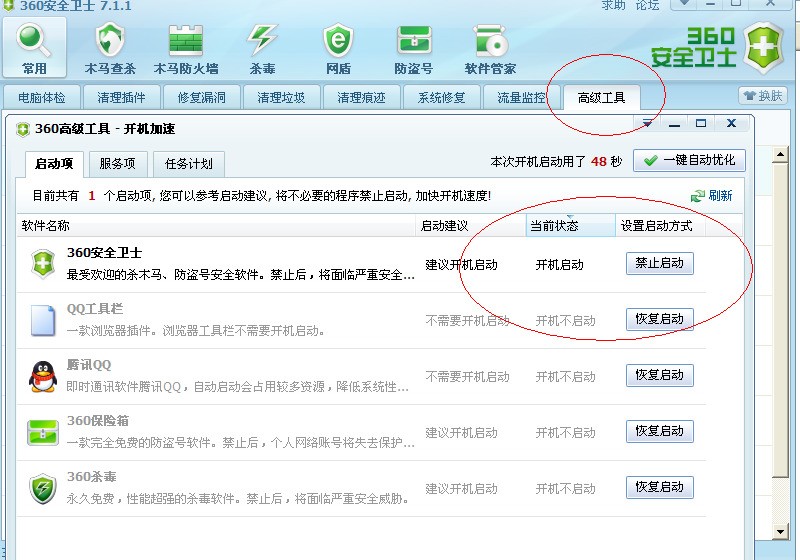This screenshot has height=560, width=800.
Task: Open the 杀毒 lightning icon
Action: coord(262,48)
